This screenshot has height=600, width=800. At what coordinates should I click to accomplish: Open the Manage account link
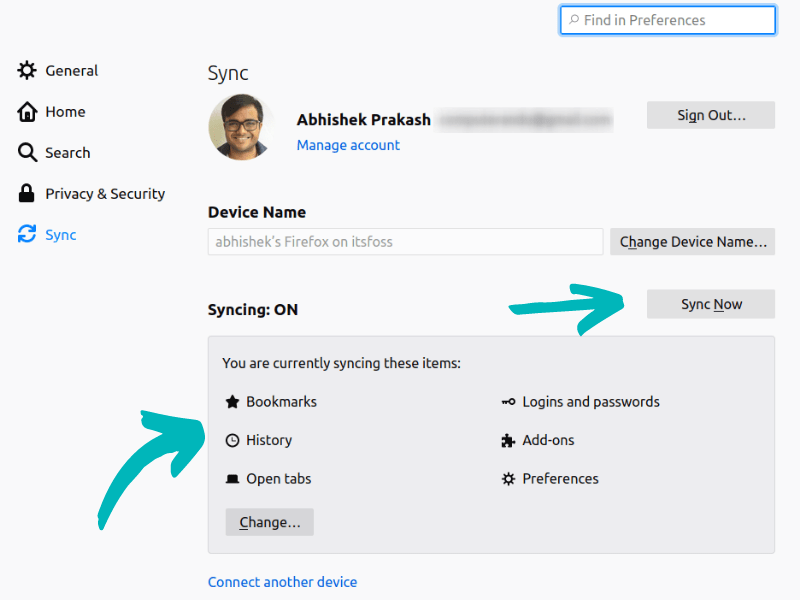pos(348,145)
